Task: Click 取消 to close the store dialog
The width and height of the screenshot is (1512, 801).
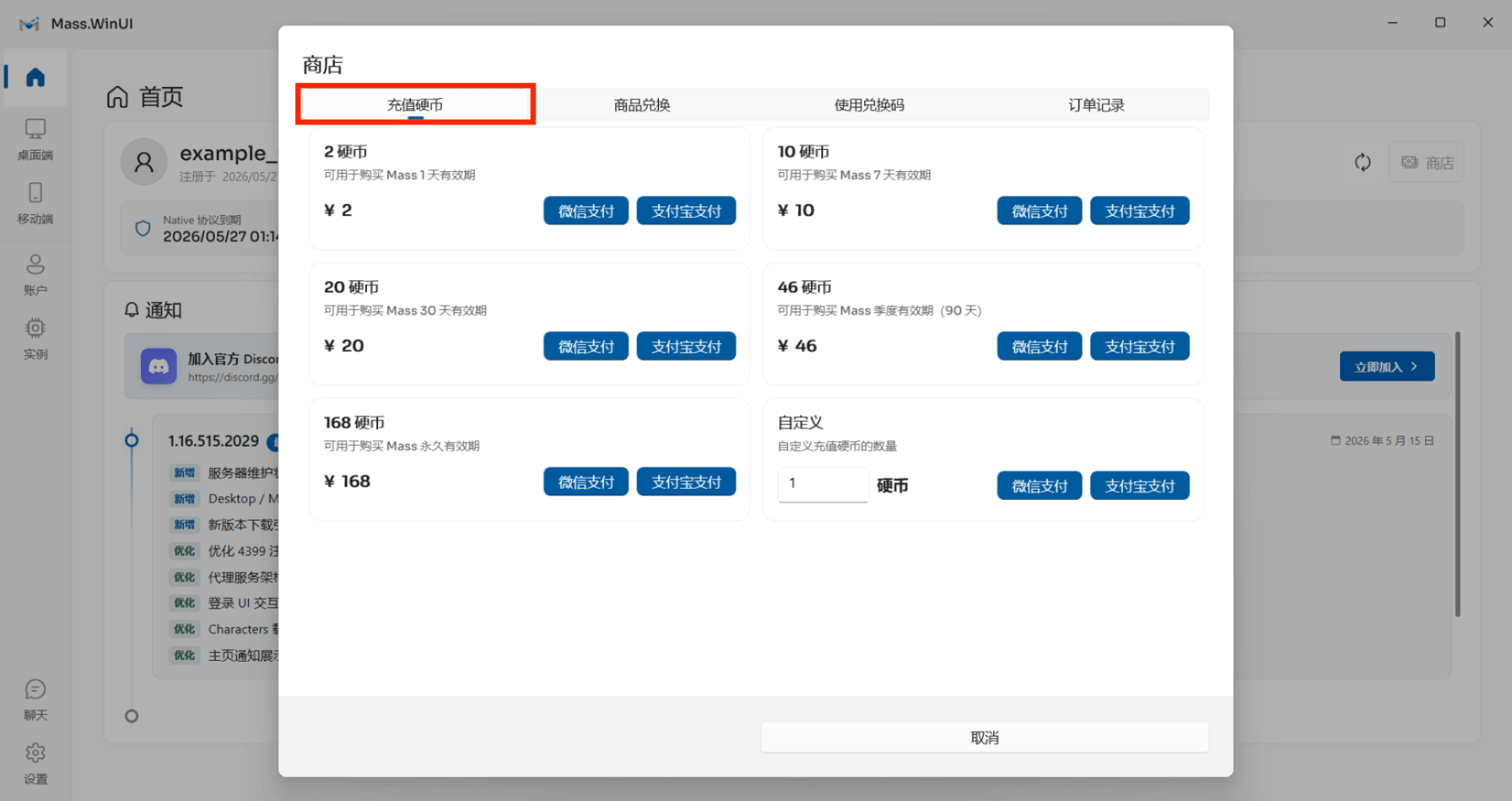Action: (x=984, y=737)
